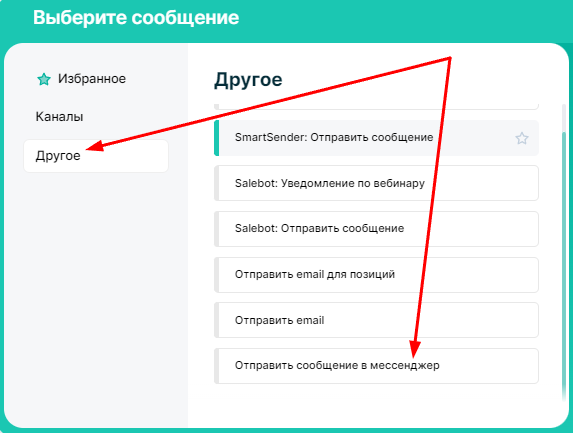Toggle favorite star on SmartSender message item
The width and height of the screenshot is (573, 433).
point(521,138)
